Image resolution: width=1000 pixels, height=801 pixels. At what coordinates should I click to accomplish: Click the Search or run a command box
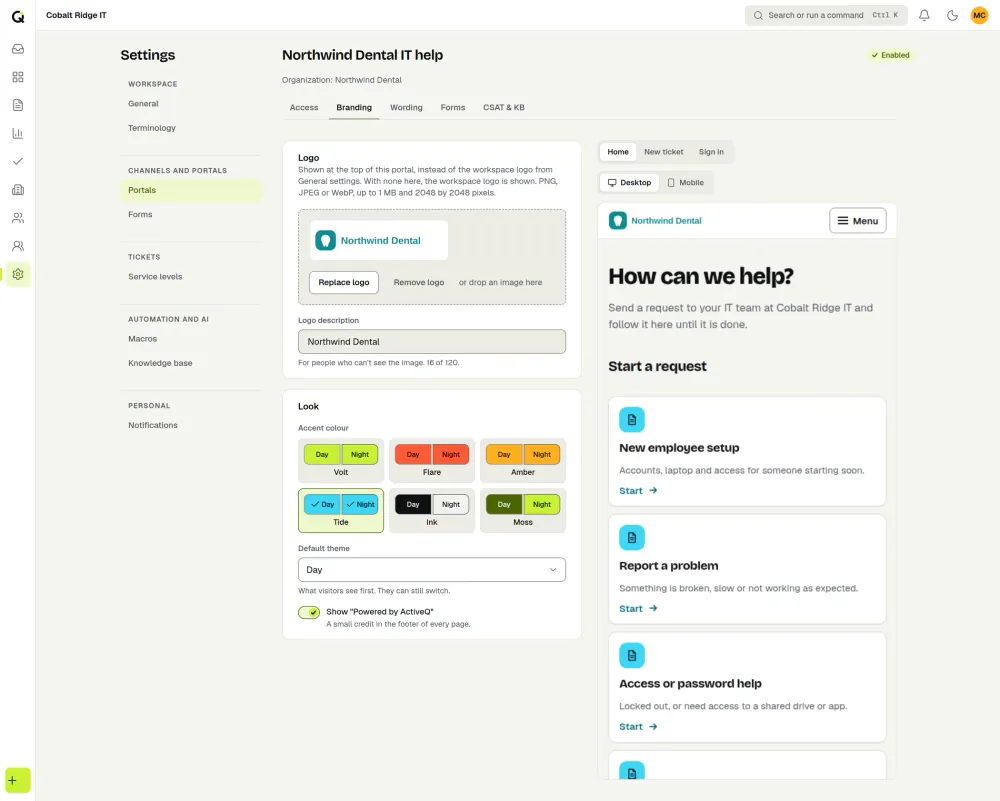[x=826, y=15]
